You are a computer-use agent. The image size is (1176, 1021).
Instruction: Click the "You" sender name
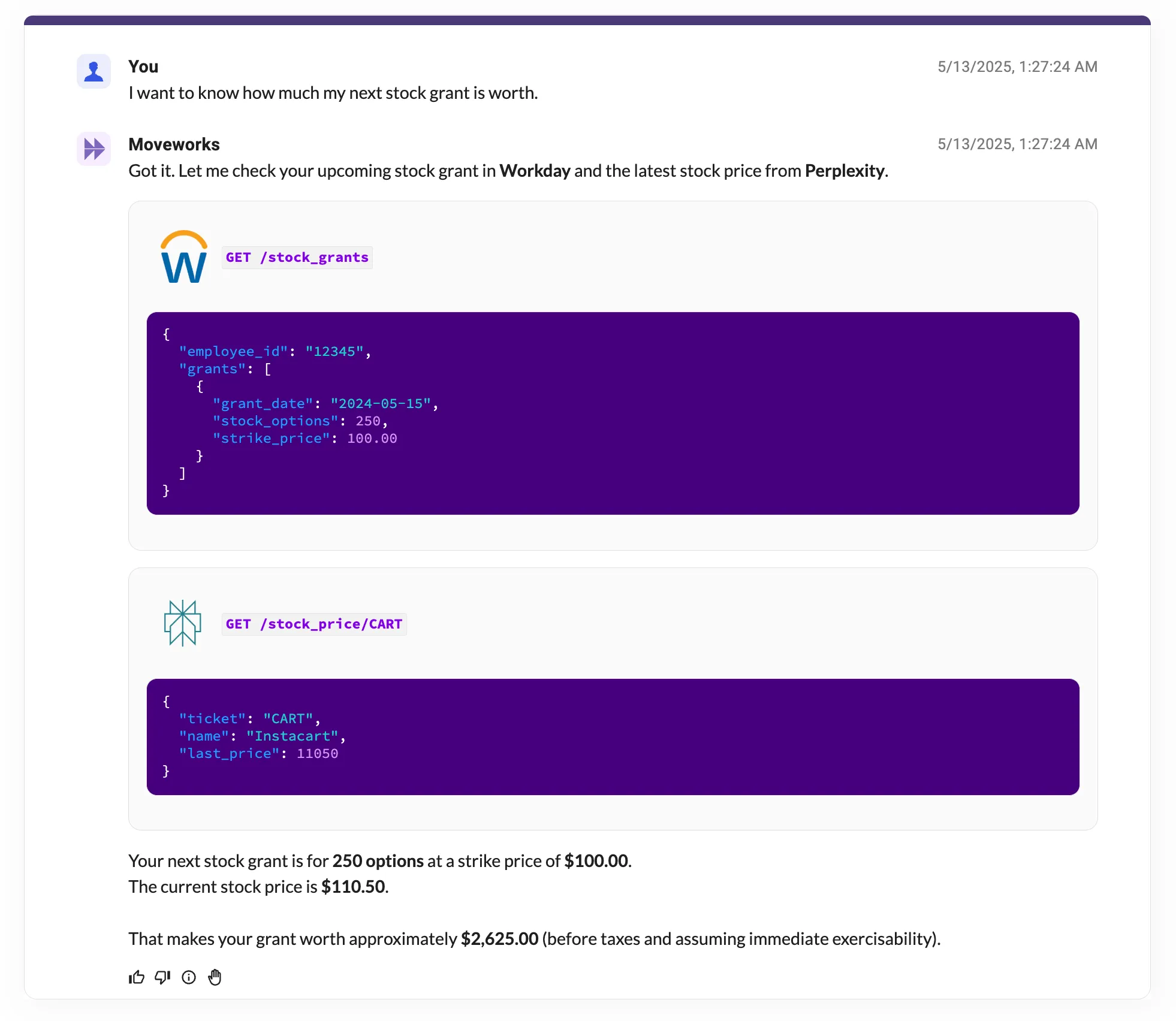click(143, 67)
